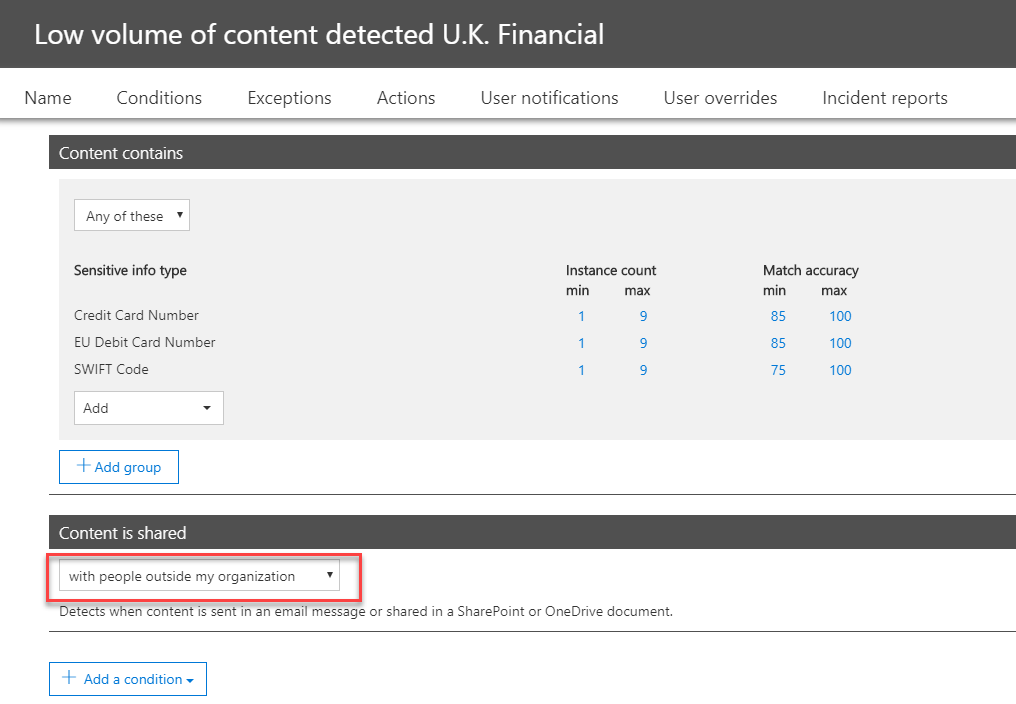The width and height of the screenshot is (1016, 704).
Task: Switch to the Conditions tab
Action: click(159, 98)
